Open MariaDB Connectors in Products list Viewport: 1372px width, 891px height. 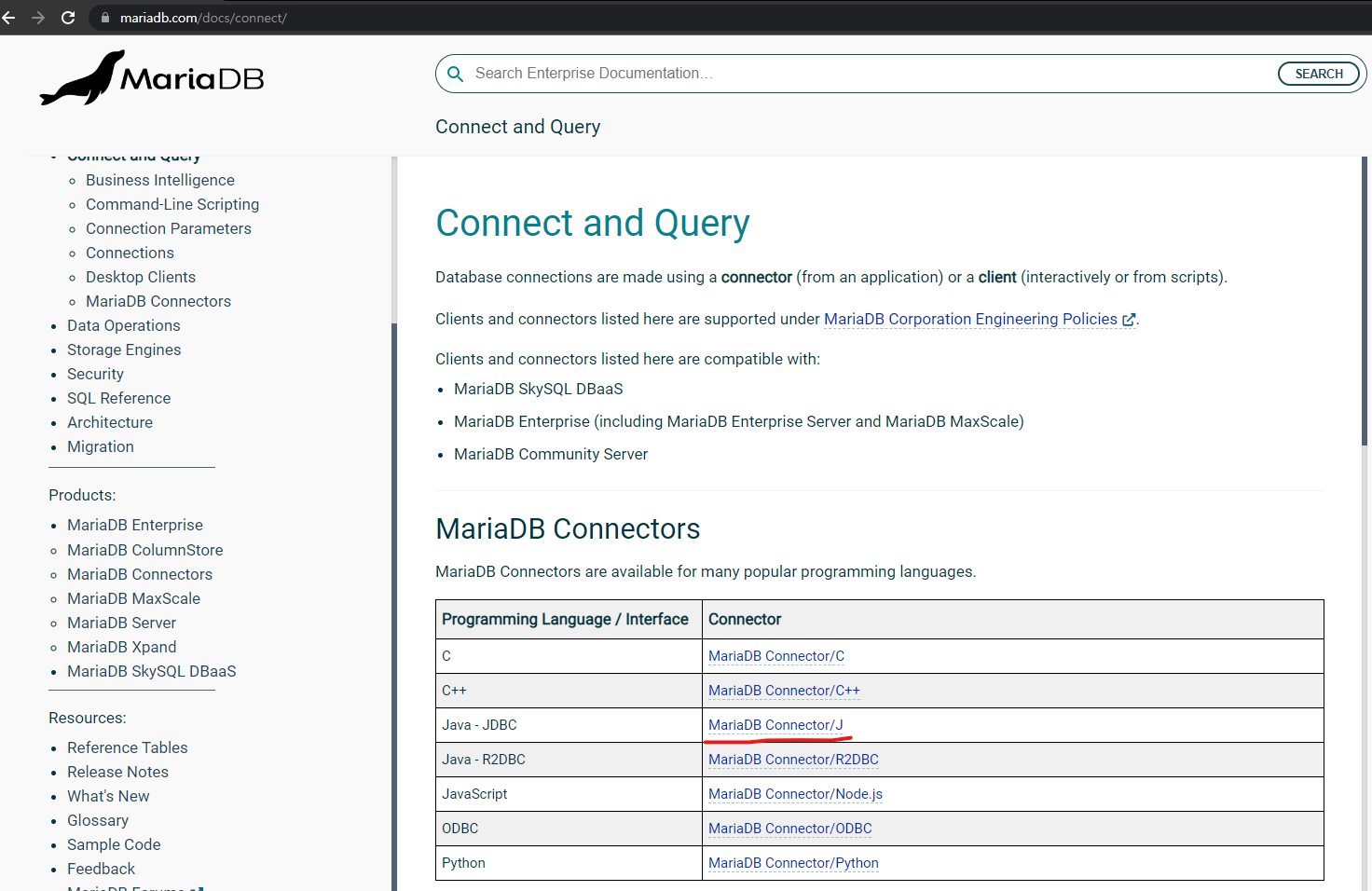coord(140,574)
